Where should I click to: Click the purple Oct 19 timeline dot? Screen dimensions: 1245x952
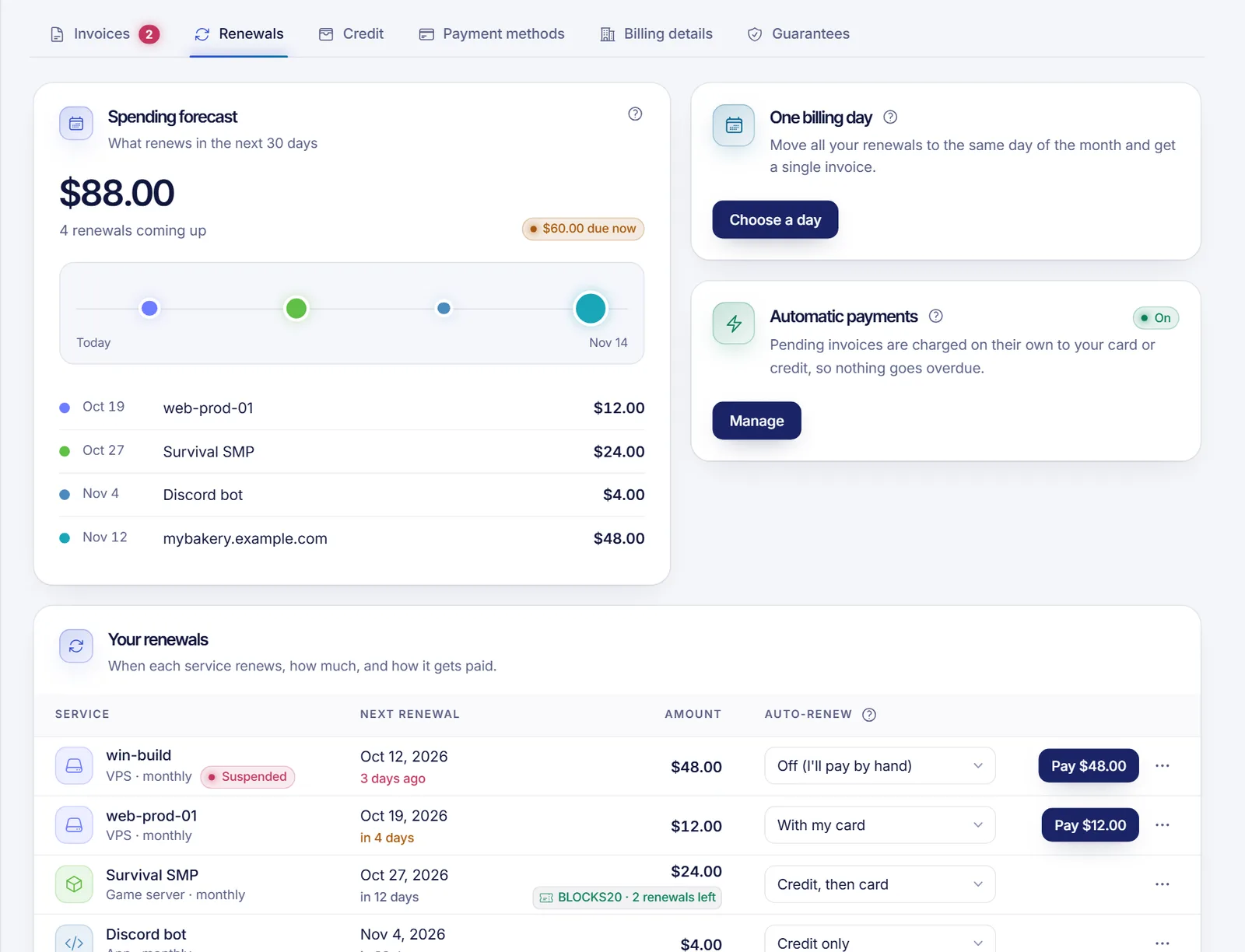click(149, 309)
